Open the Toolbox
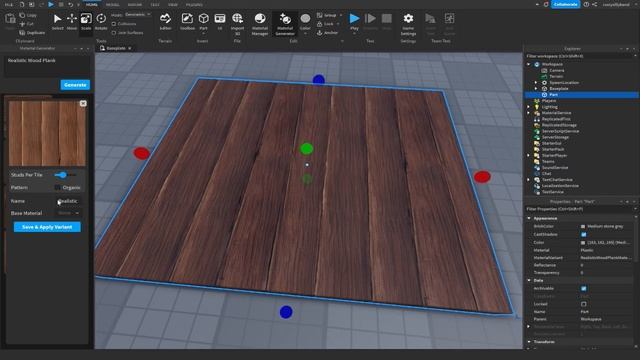Screen dimensions: 640x360 [187, 22]
